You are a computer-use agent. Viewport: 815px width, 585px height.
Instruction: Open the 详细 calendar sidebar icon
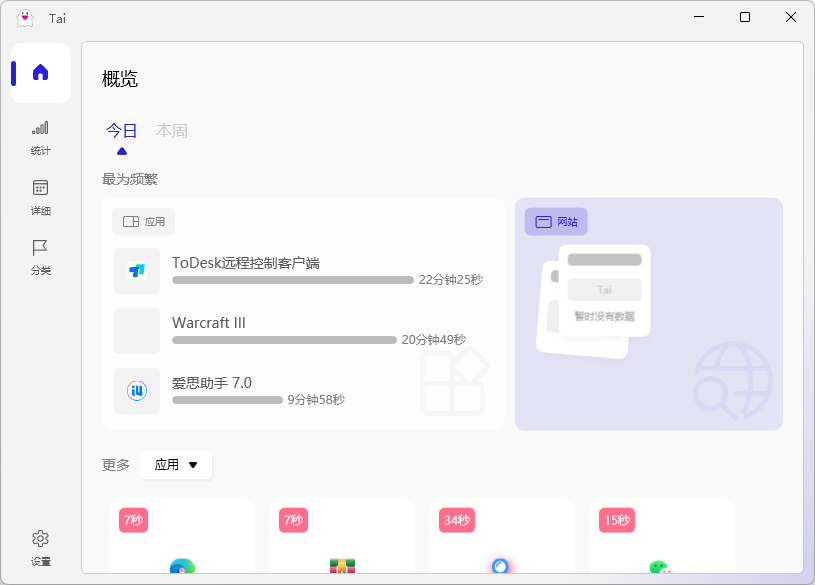pos(41,198)
